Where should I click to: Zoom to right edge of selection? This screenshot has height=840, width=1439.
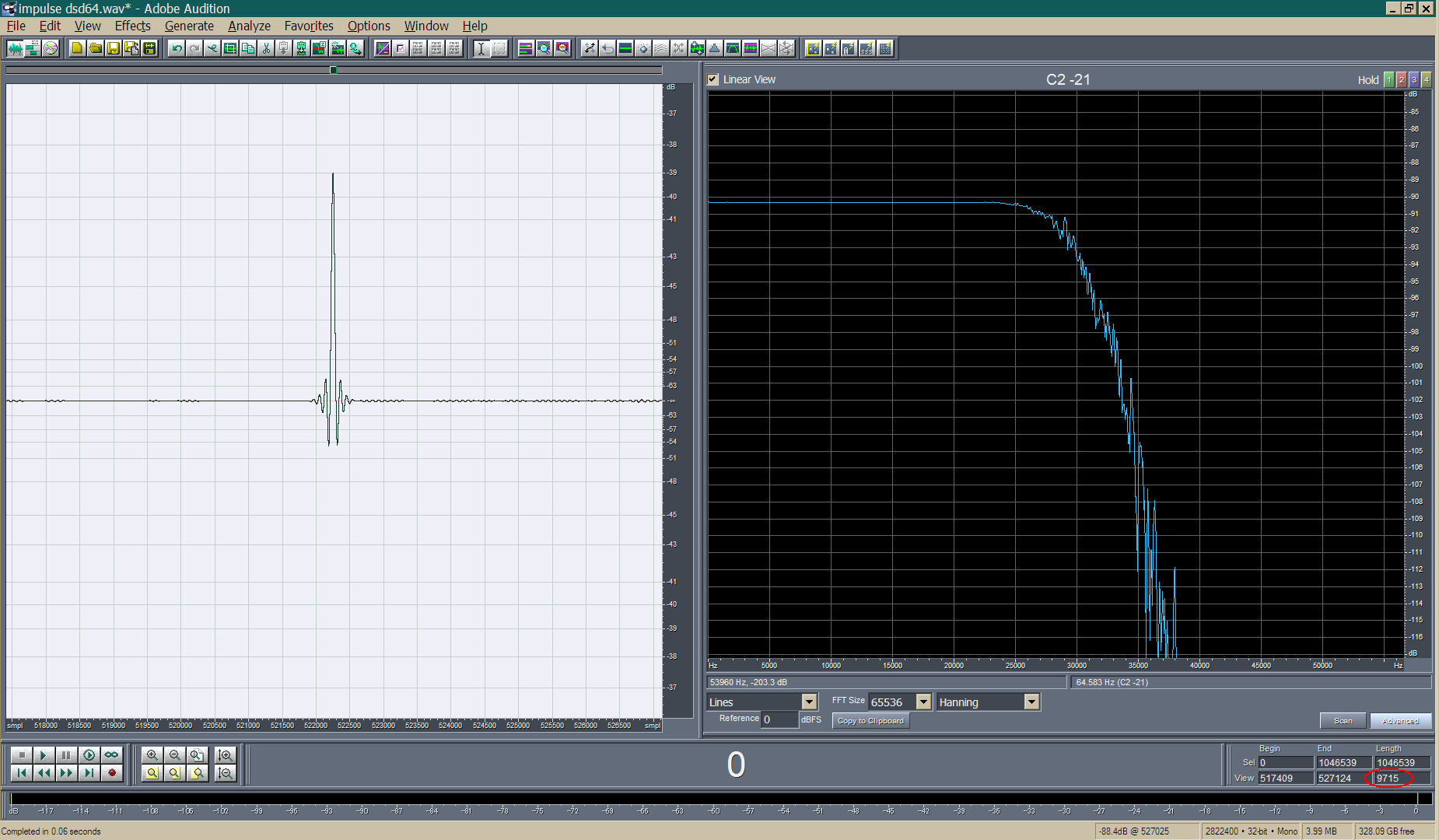(198, 773)
